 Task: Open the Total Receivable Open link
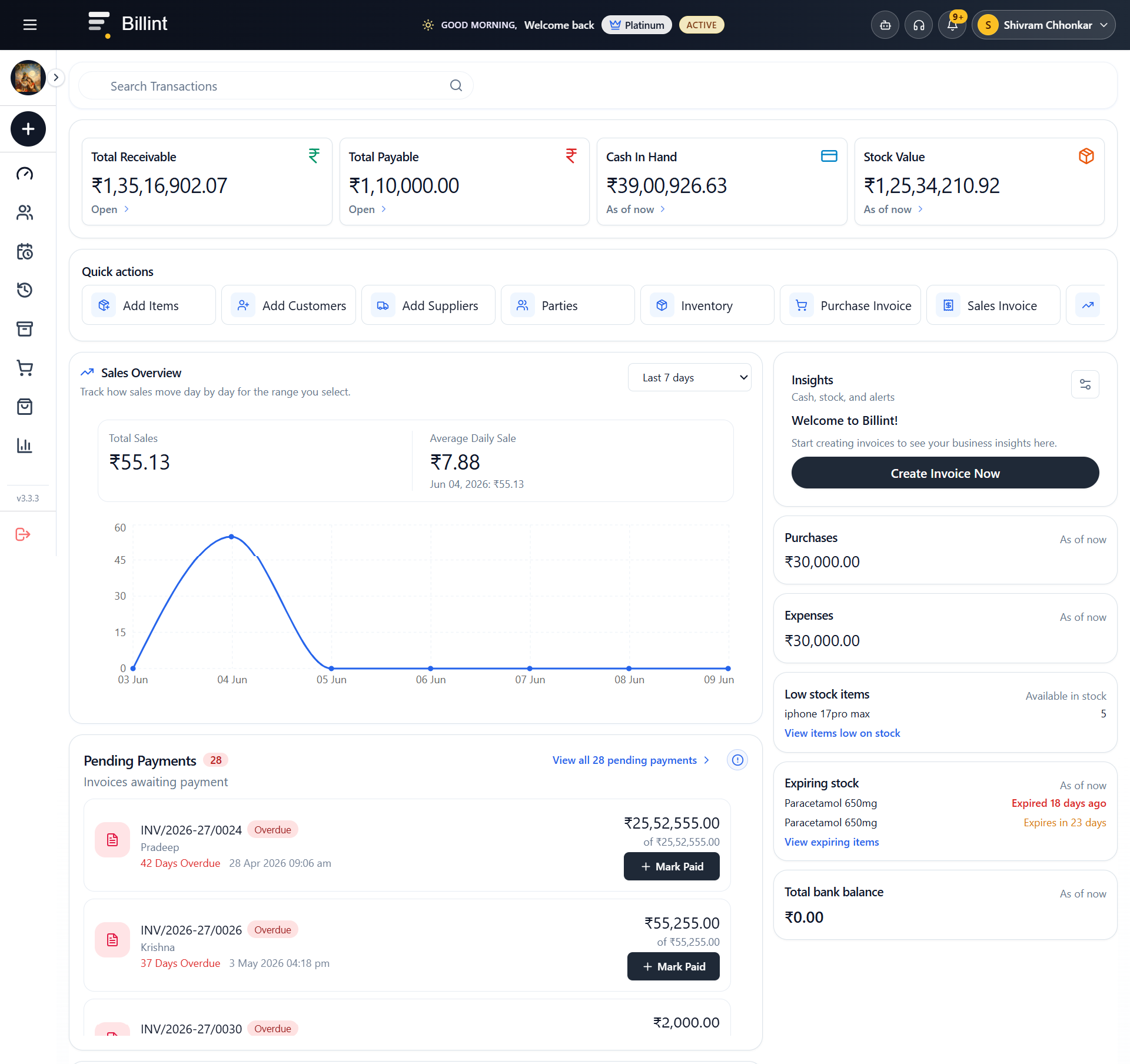[x=110, y=210]
